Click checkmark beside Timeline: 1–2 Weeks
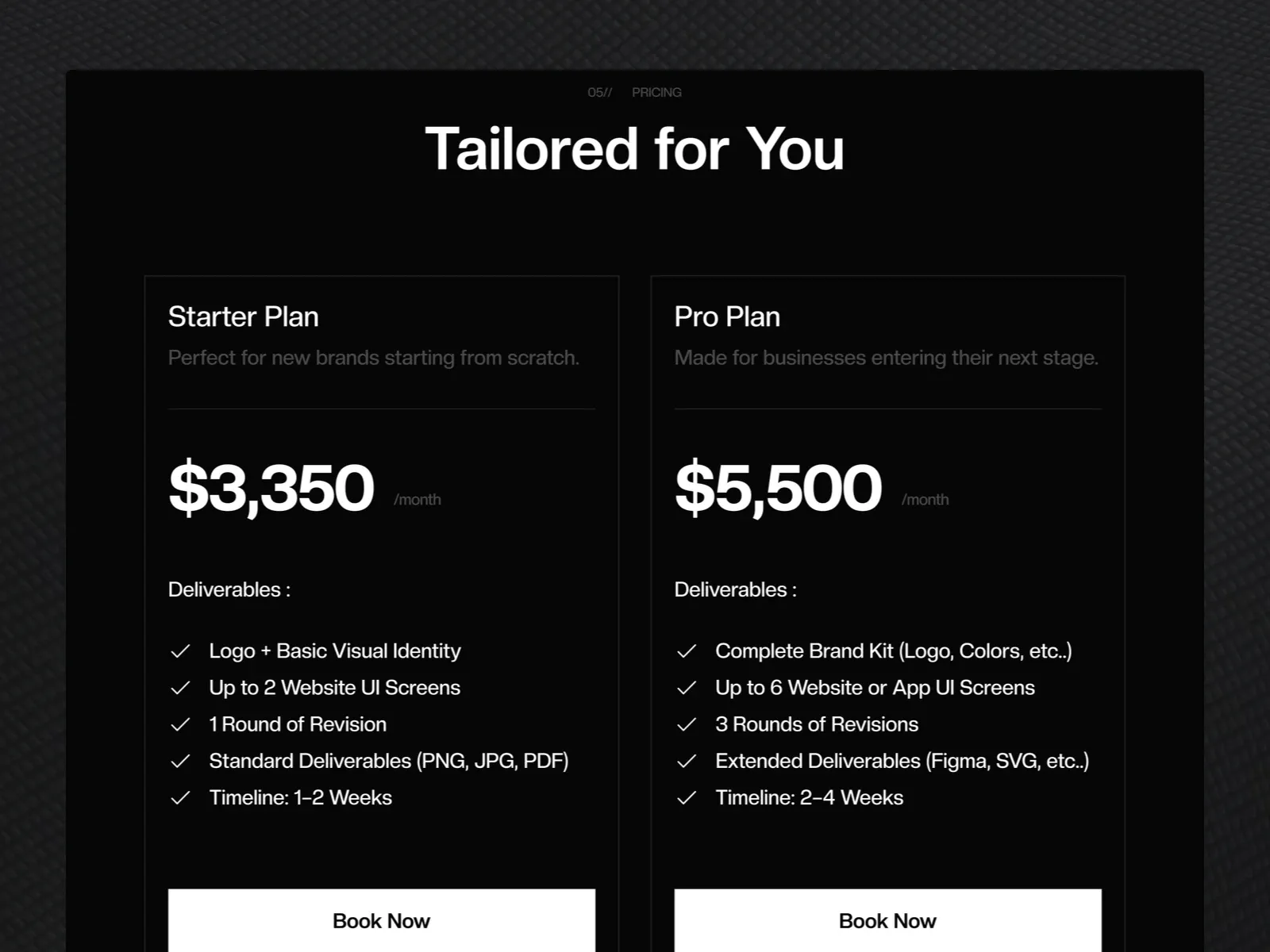1270x952 pixels. tap(180, 797)
